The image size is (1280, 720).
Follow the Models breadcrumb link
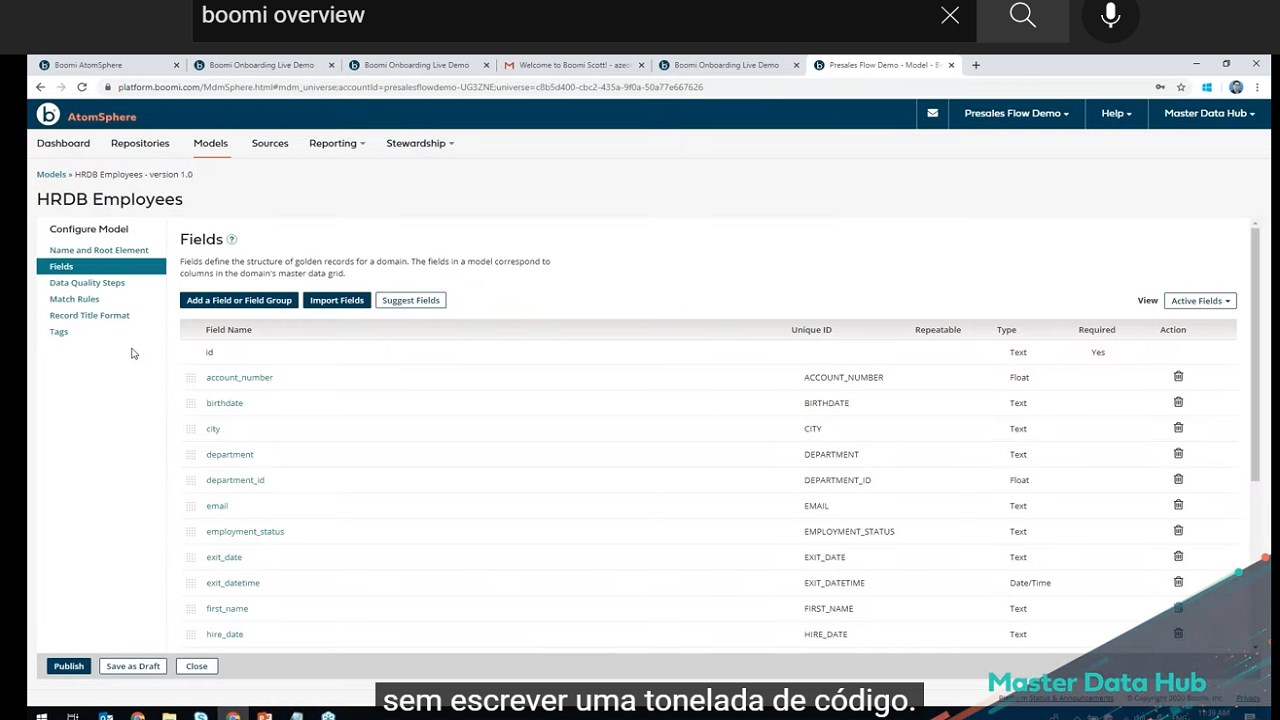(x=51, y=174)
